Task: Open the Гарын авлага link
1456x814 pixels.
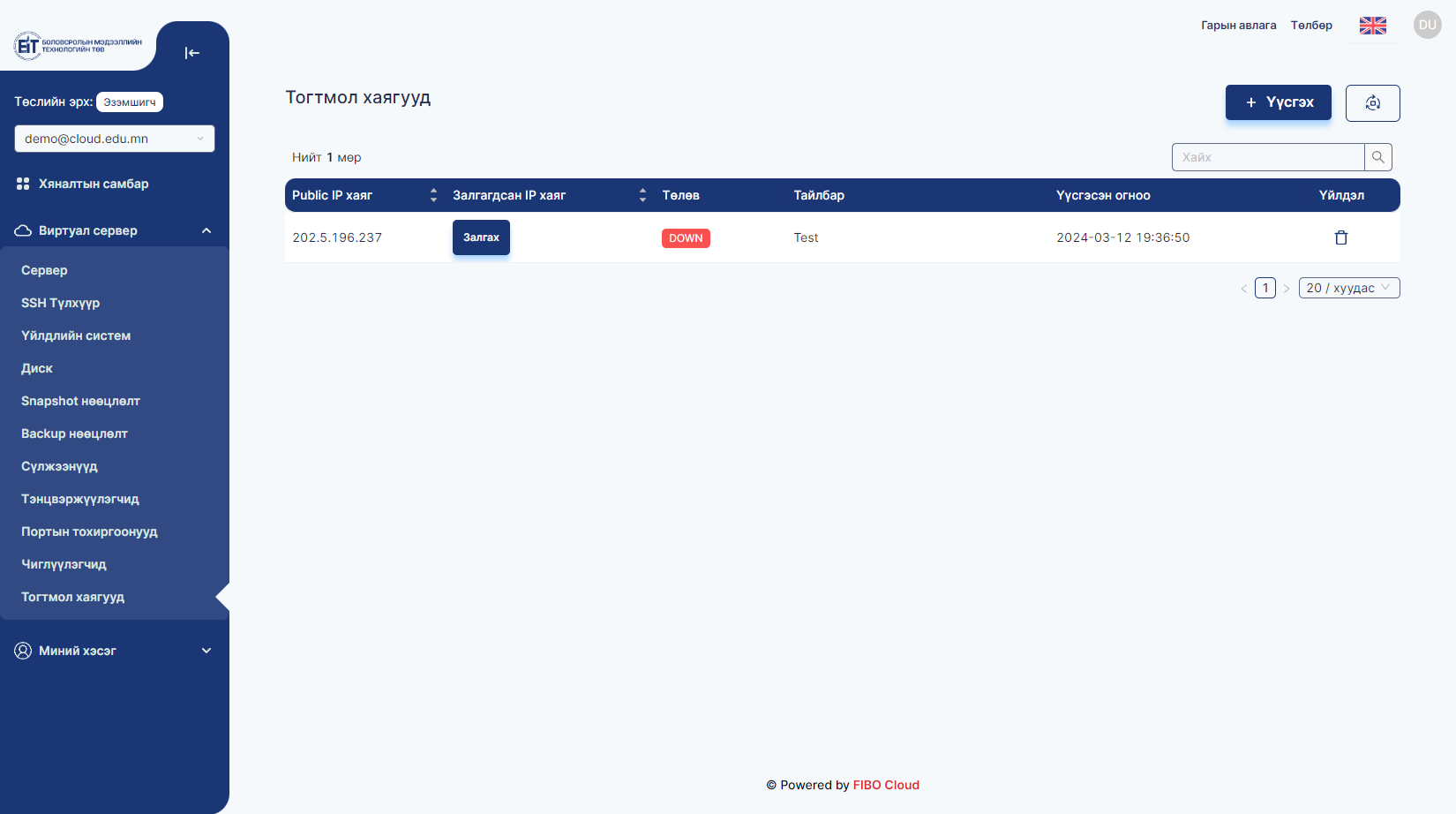Action: (1238, 26)
